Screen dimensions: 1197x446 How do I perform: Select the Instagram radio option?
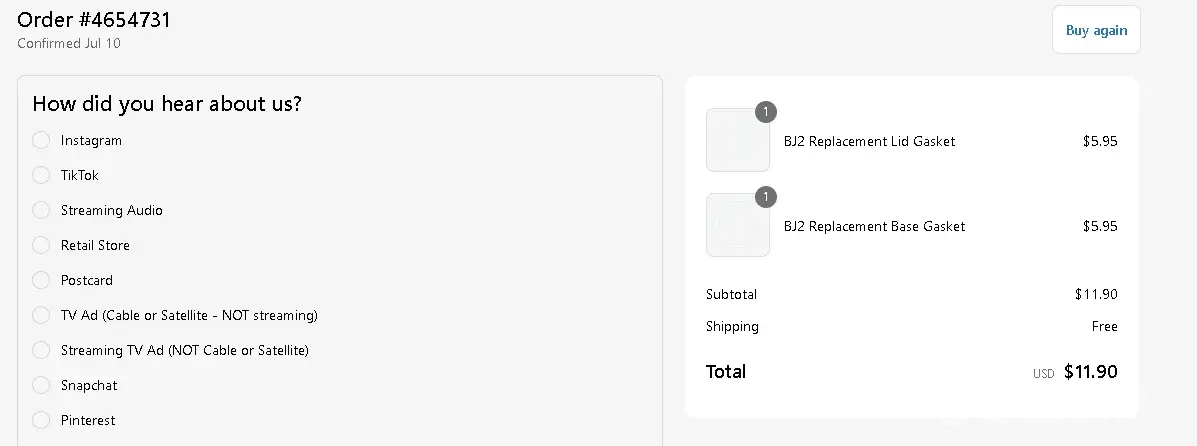click(41, 140)
